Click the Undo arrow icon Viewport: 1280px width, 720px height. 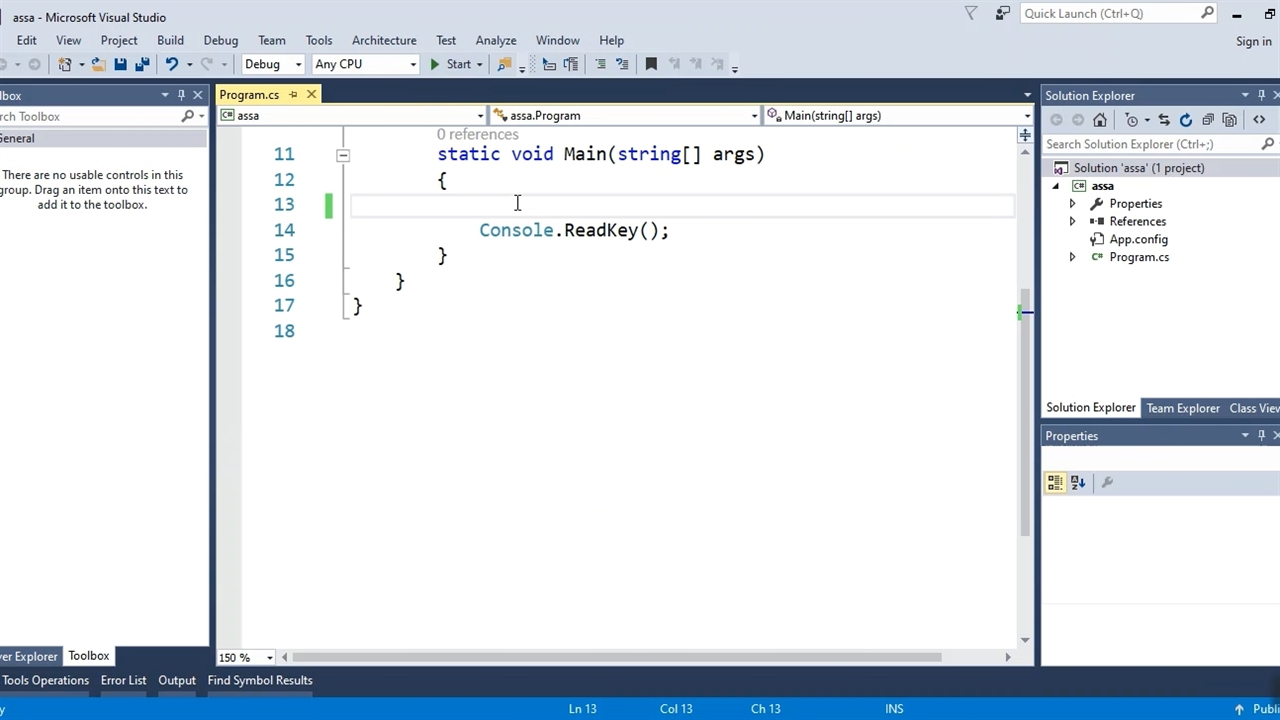click(x=172, y=64)
